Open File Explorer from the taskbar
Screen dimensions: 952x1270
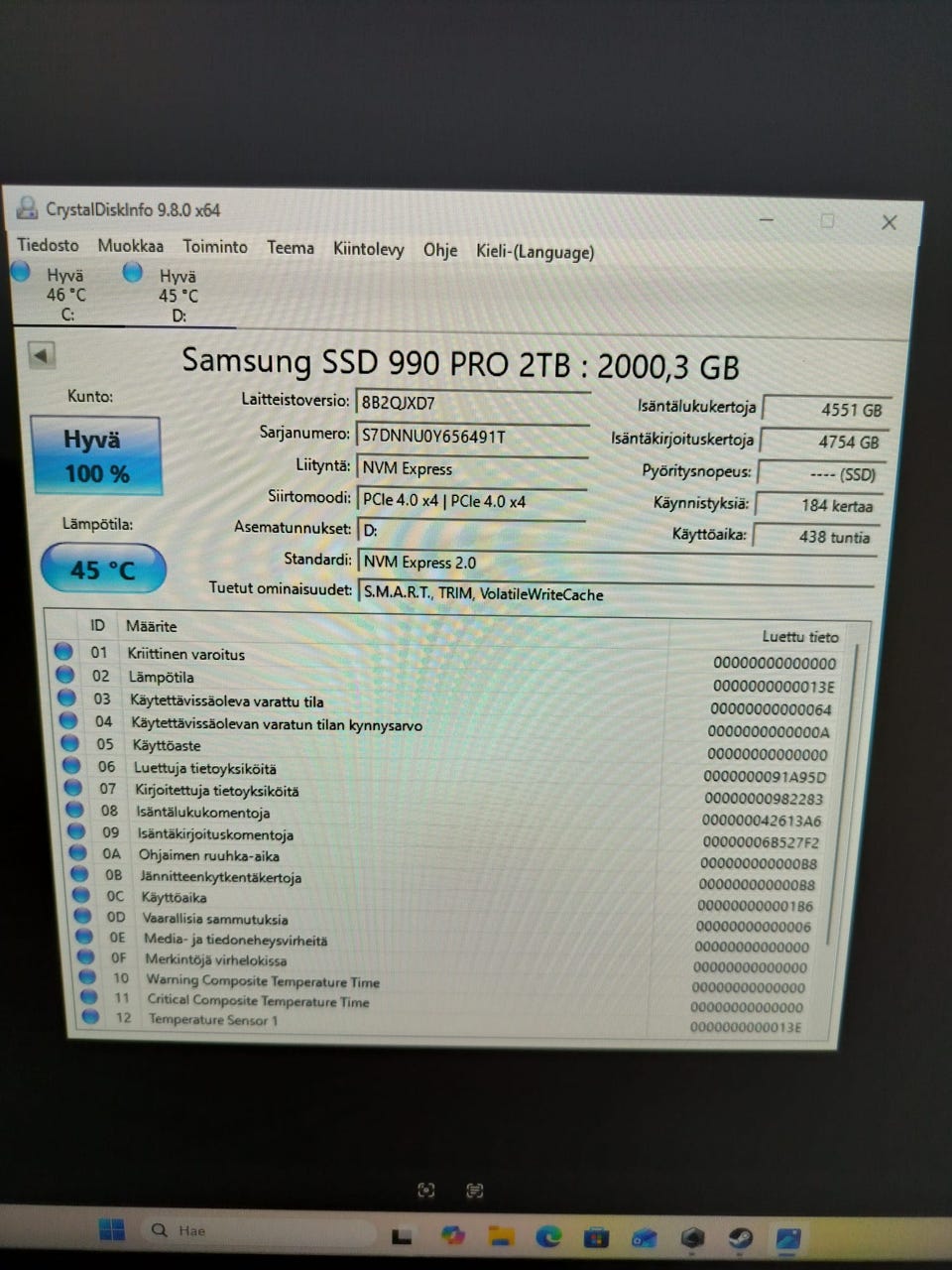point(501,1236)
